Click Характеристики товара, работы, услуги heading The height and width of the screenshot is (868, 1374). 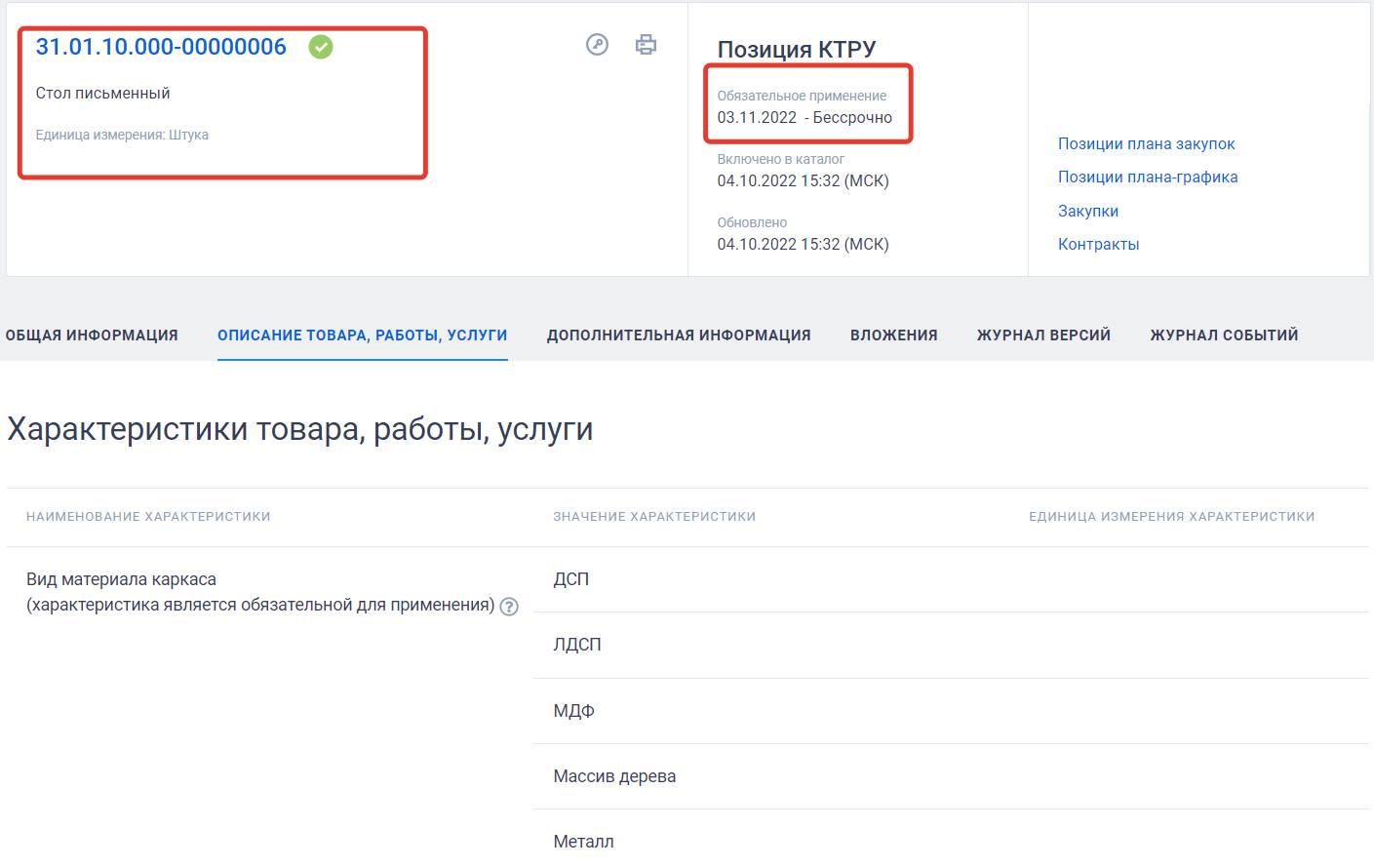[300, 429]
